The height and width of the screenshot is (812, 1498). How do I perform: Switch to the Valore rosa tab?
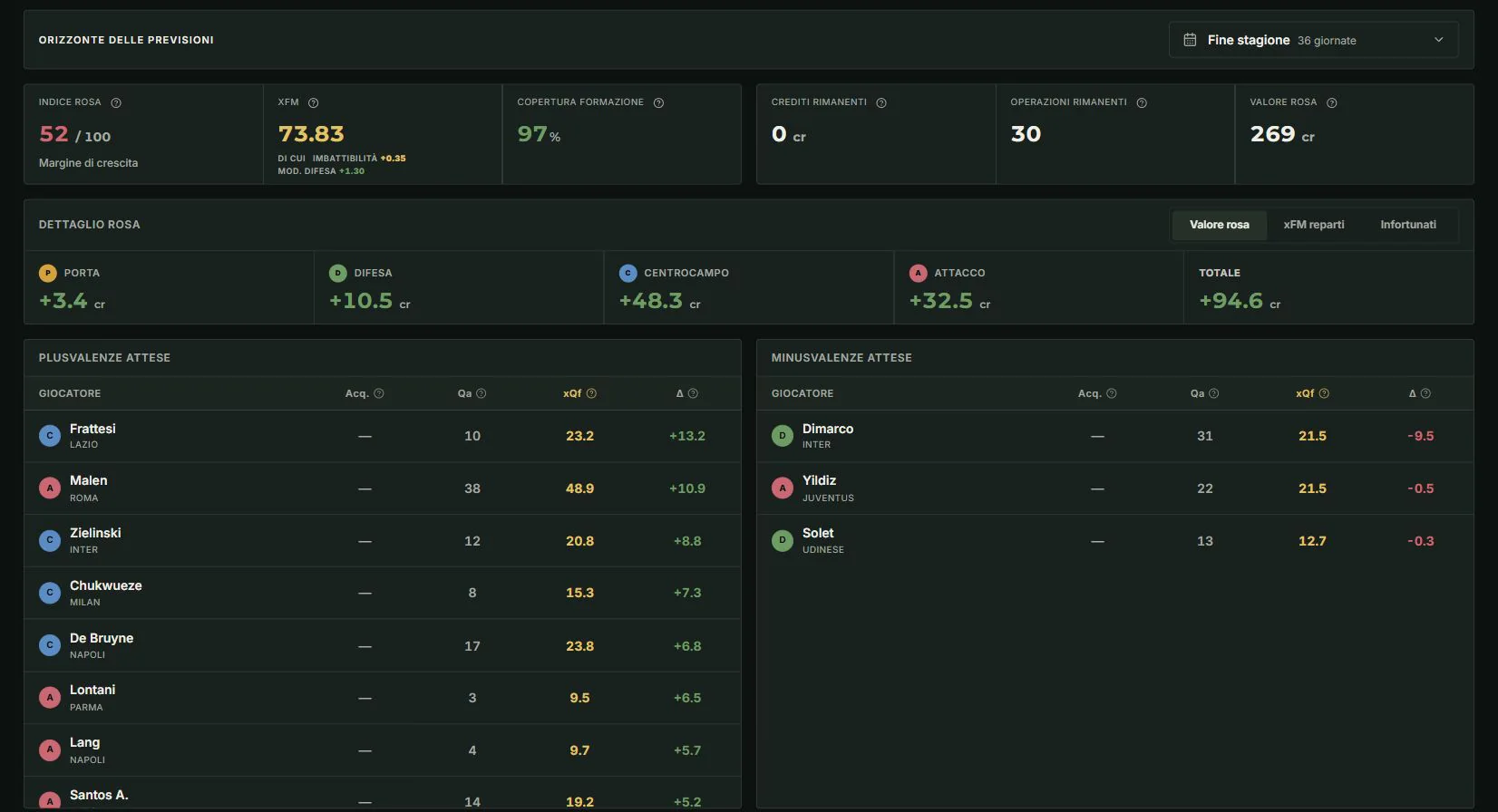(1220, 225)
